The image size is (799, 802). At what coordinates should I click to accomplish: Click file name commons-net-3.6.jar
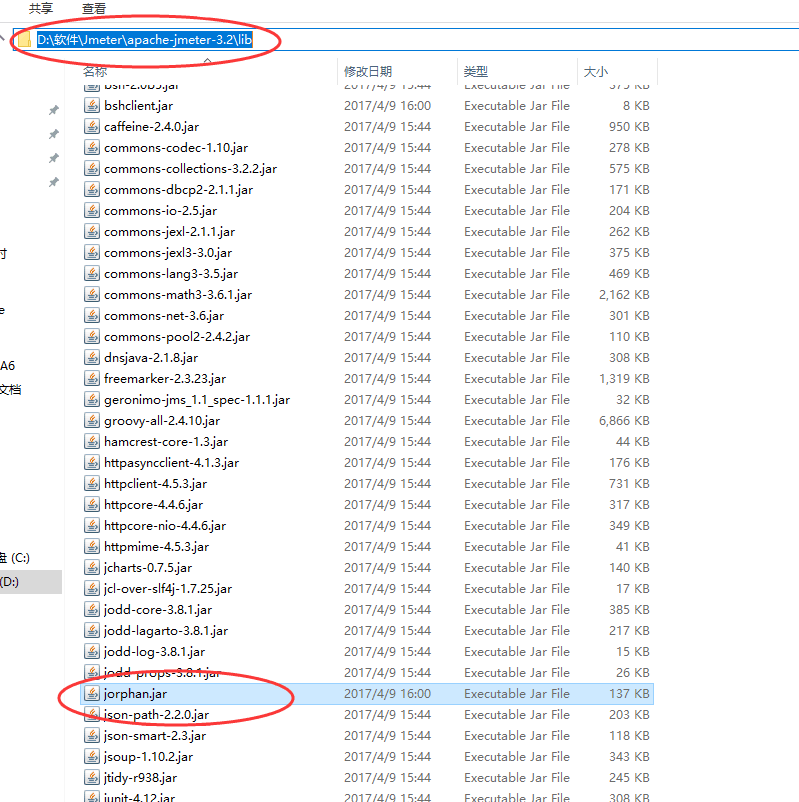tap(164, 316)
